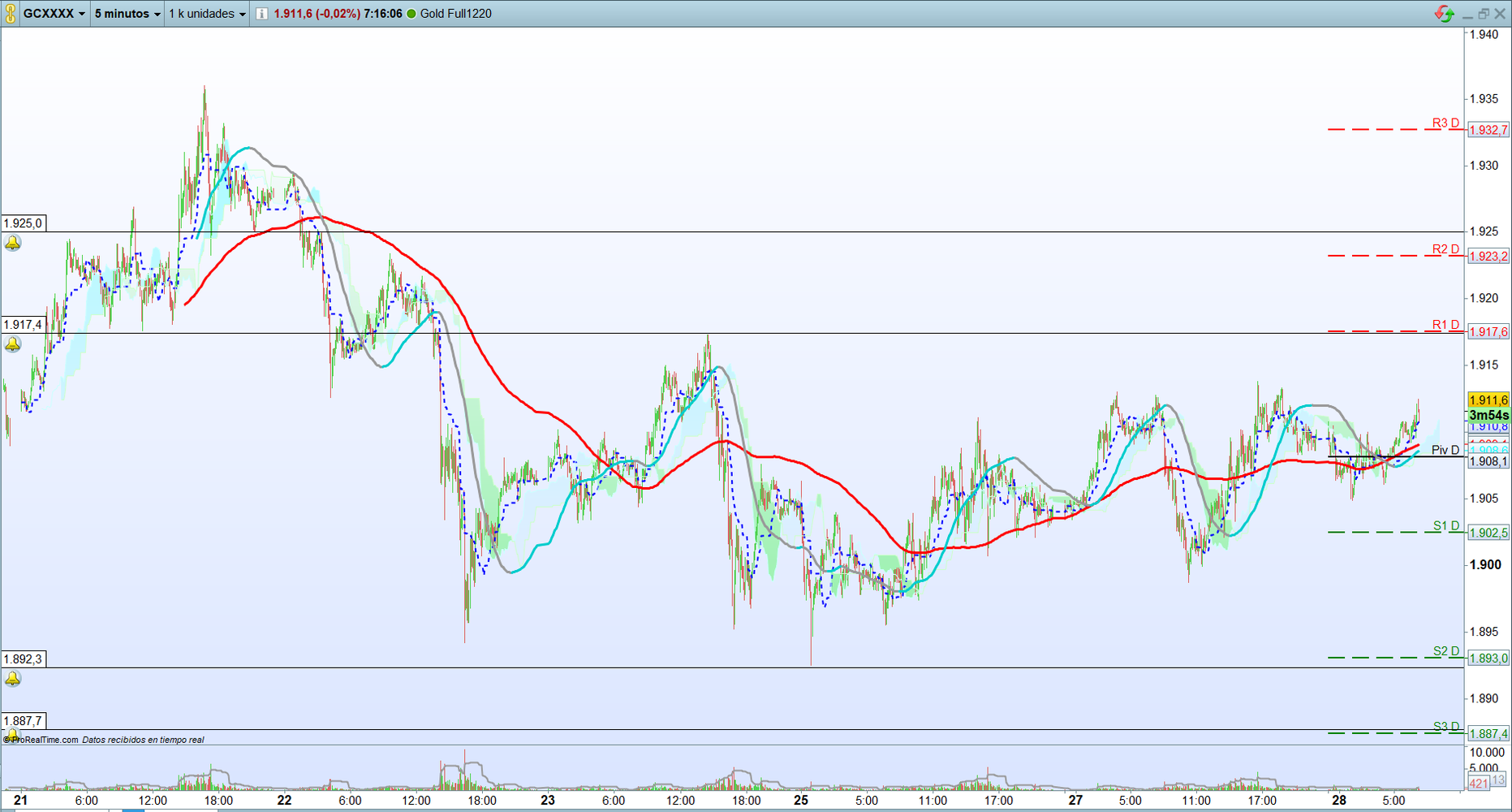Click the red-green trading arrows icon

pos(1444,13)
